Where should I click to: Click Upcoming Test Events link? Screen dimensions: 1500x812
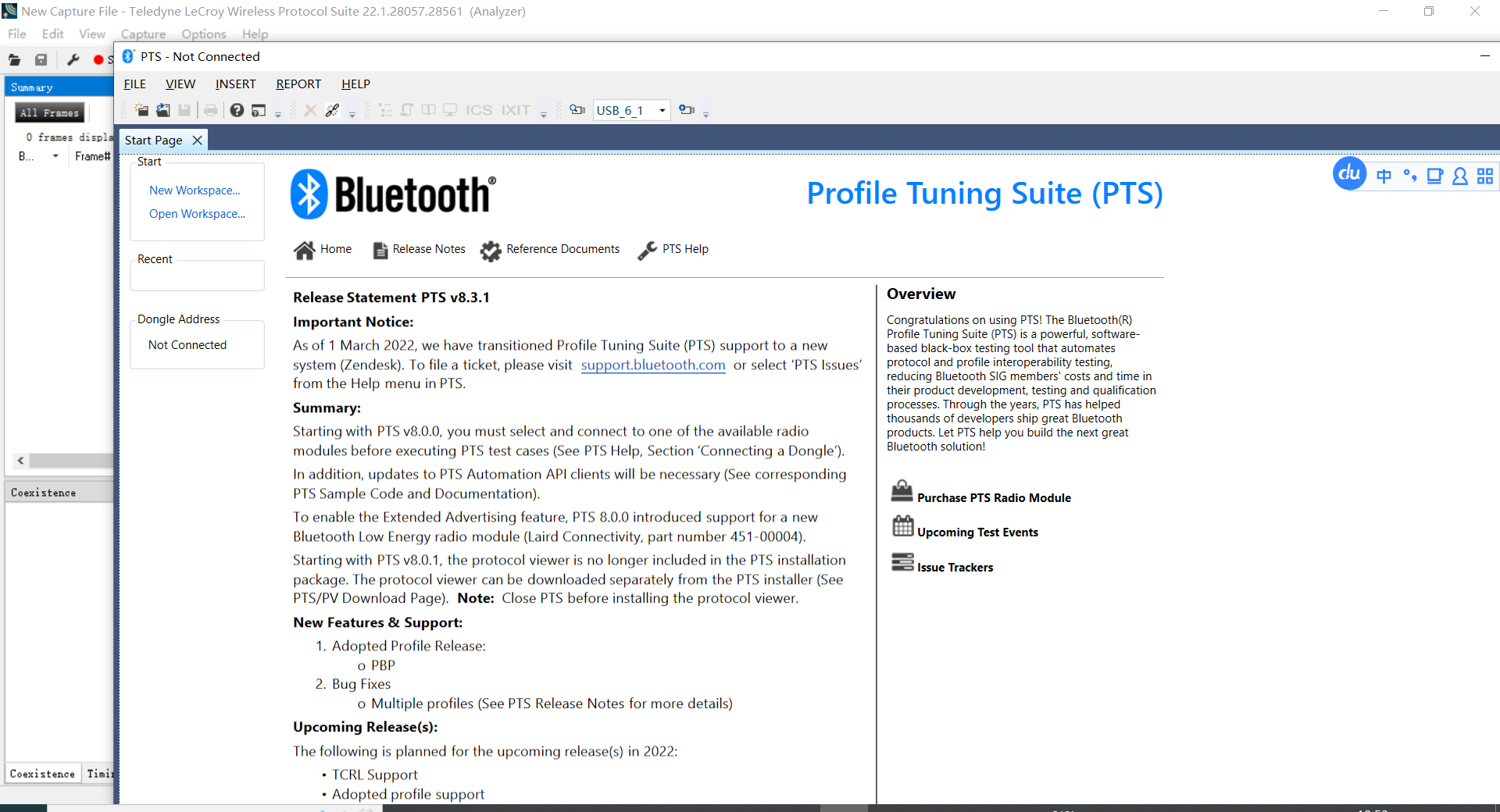965,528
